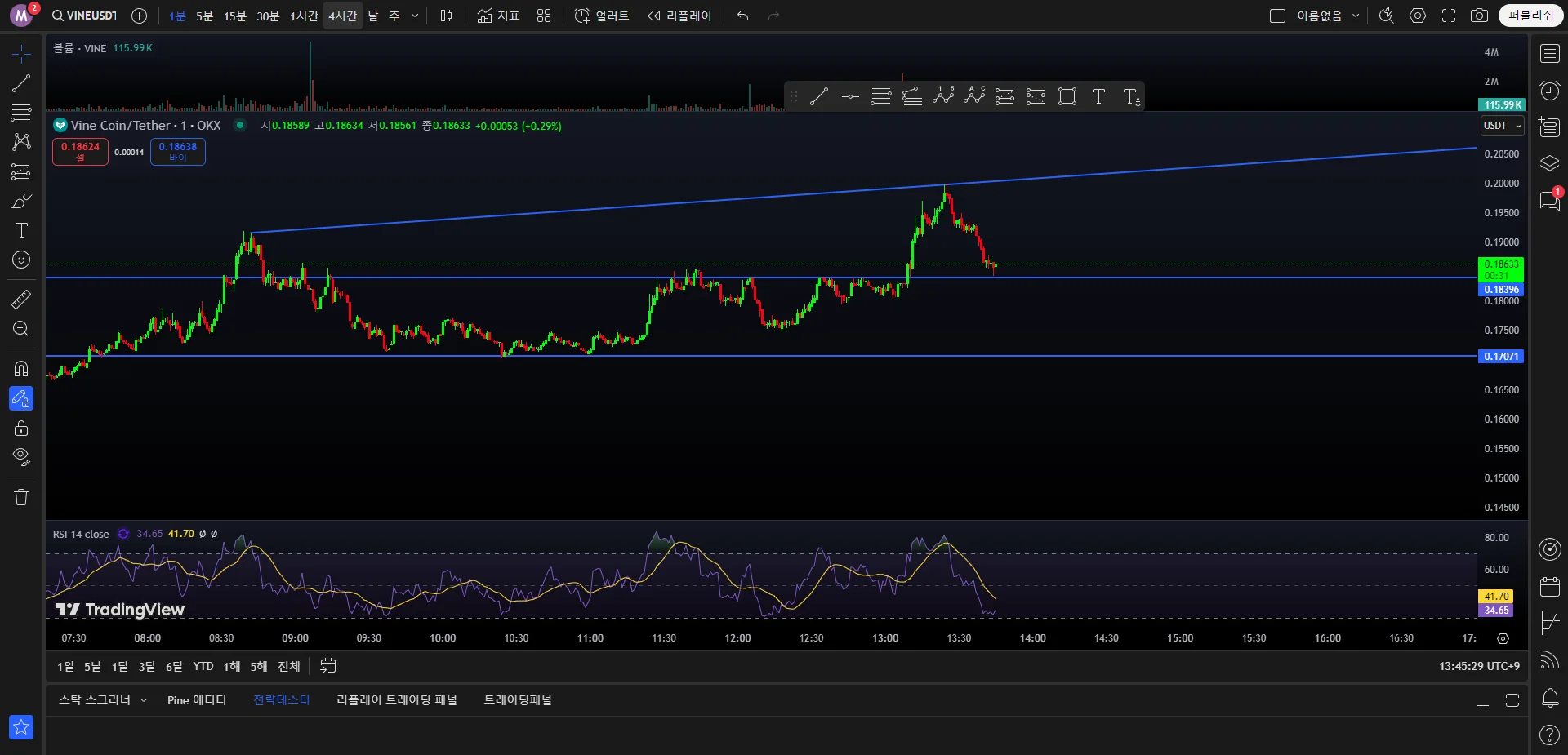1568x755 pixels.
Task: Click the 퍼블리쉬 publish button
Action: 1530,16
